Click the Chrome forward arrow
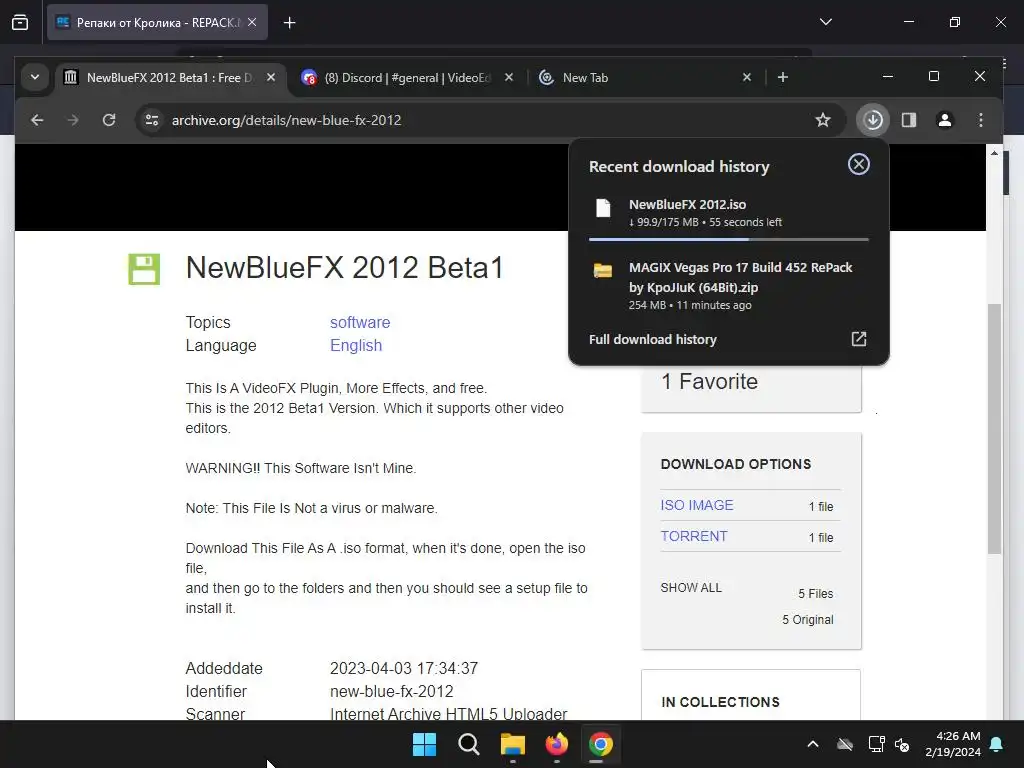The height and width of the screenshot is (768, 1024). (x=73, y=120)
